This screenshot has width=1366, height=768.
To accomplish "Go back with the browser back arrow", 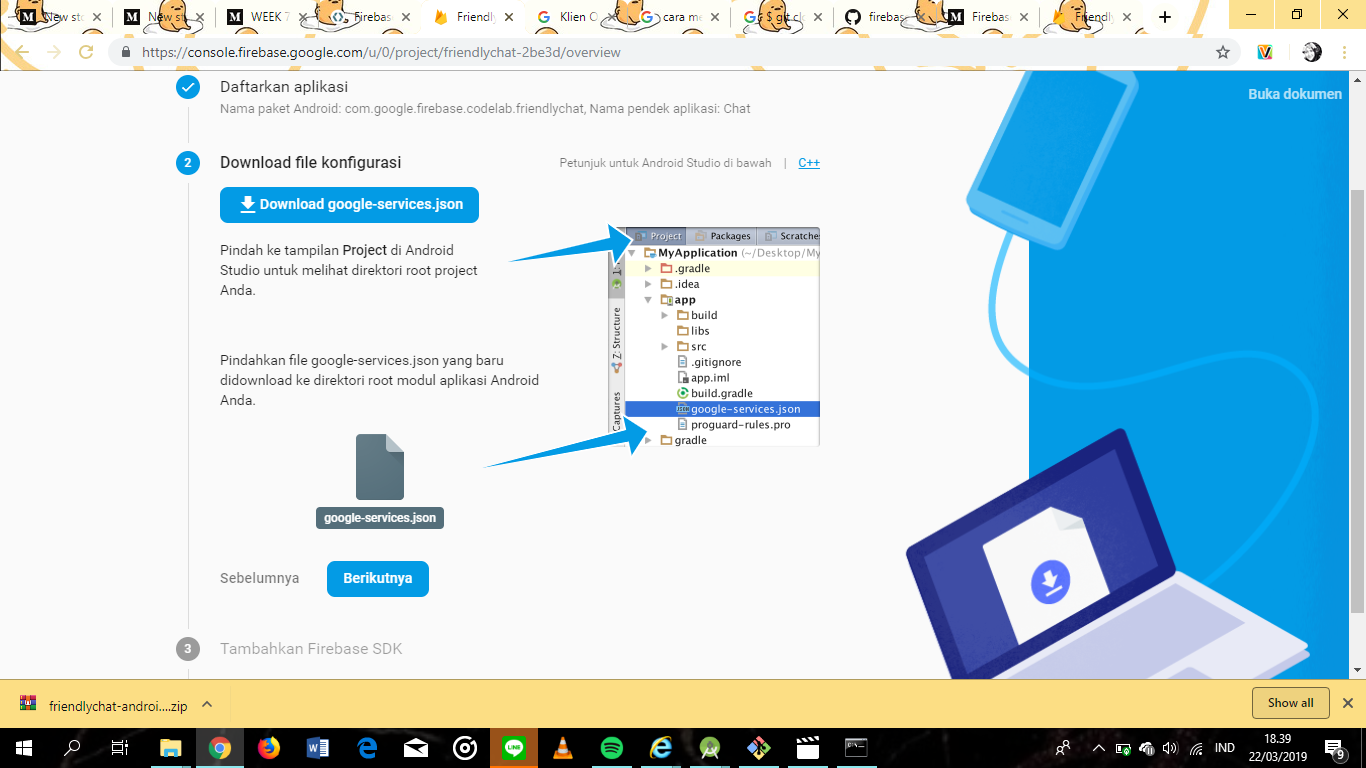I will click(22, 52).
